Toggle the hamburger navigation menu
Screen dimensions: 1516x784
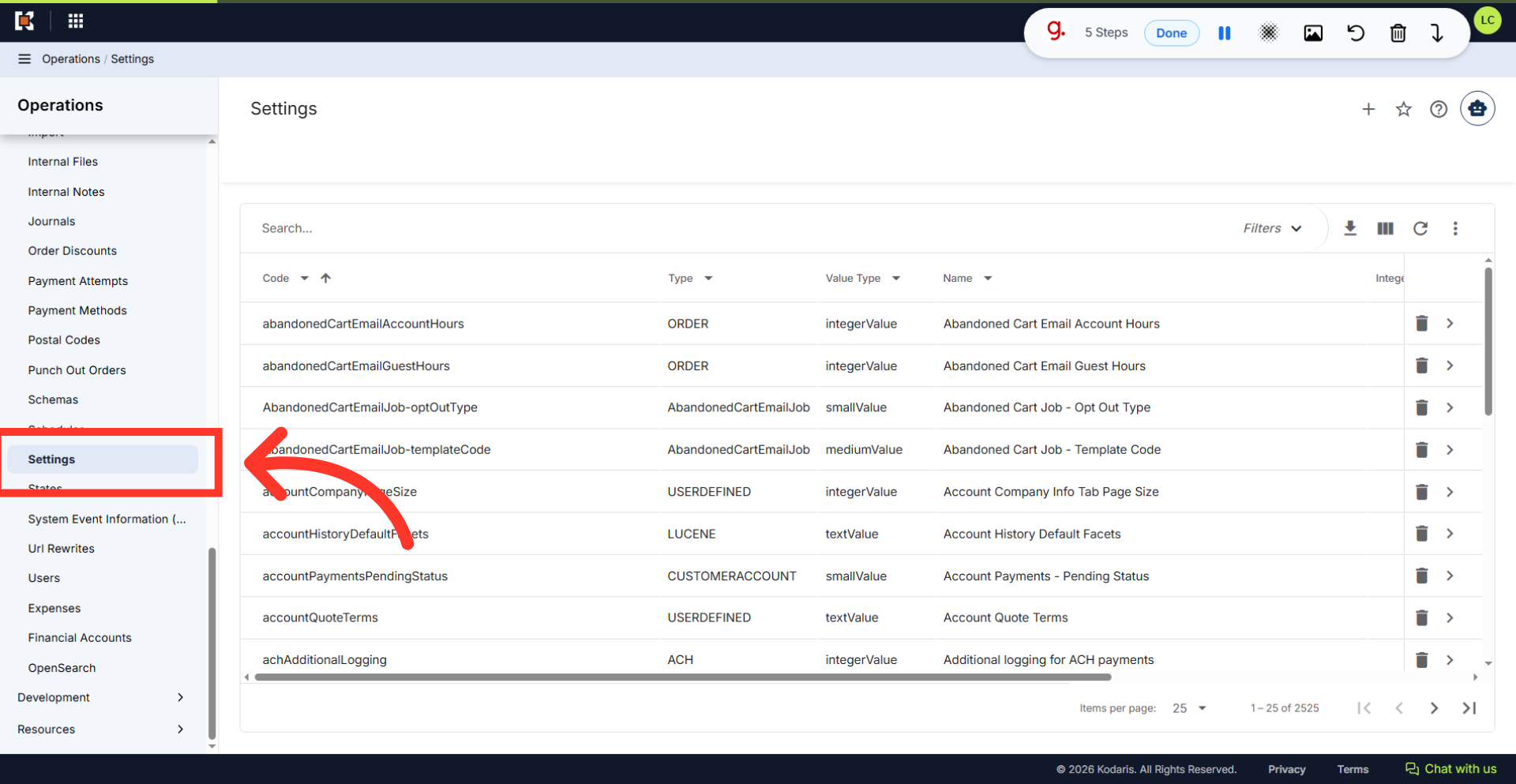(24, 59)
